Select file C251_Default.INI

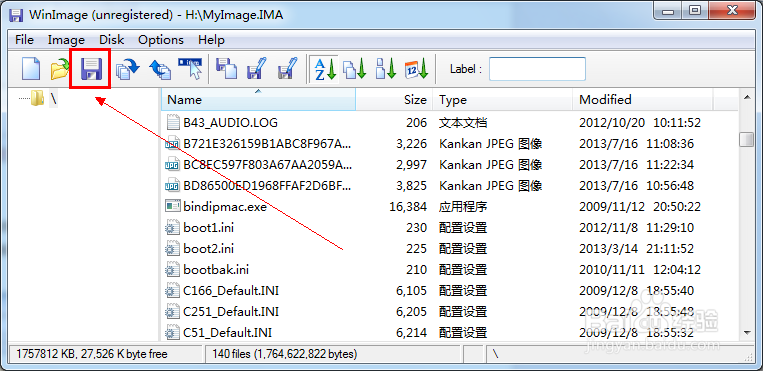pyautogui.click(x=231, y=312)
